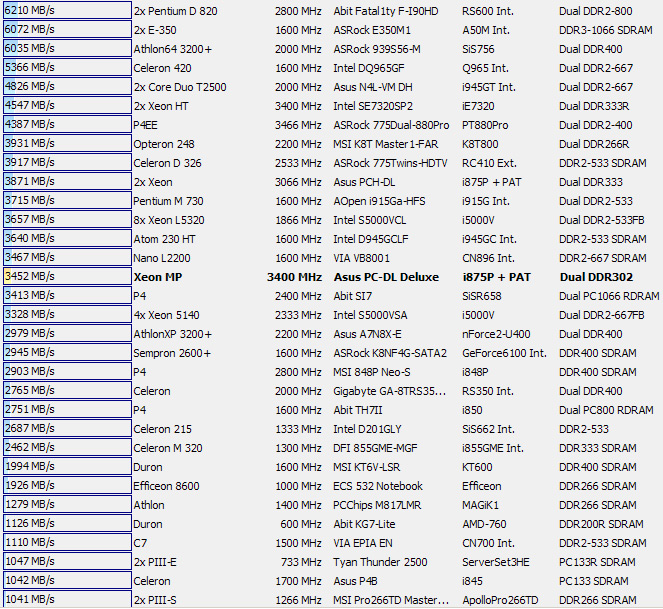The height and width of the screenshot is (609, 663).
Task: Select the 2x Pentium D 820 entry
Action: (175, 11)
